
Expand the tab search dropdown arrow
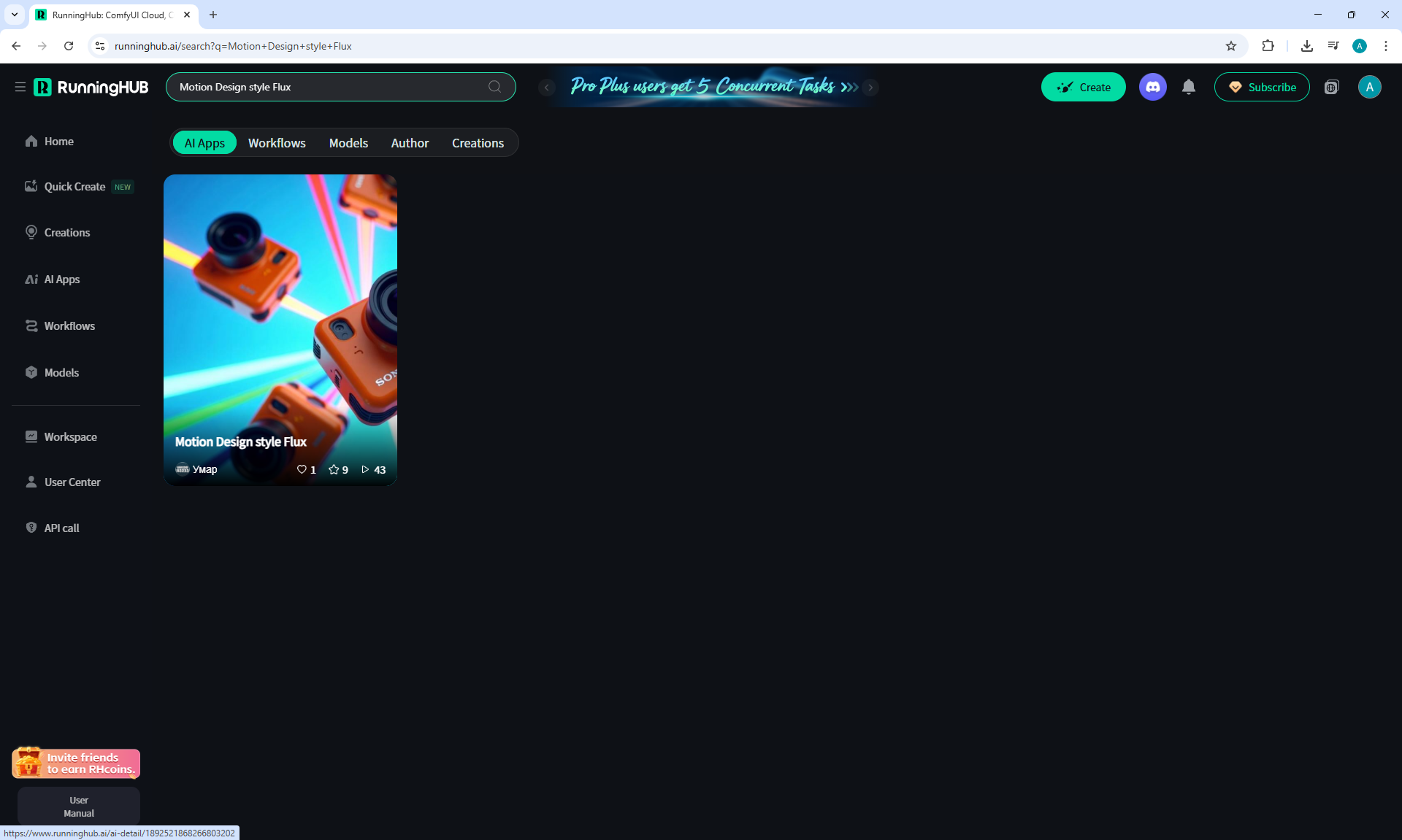coord(15,15)
